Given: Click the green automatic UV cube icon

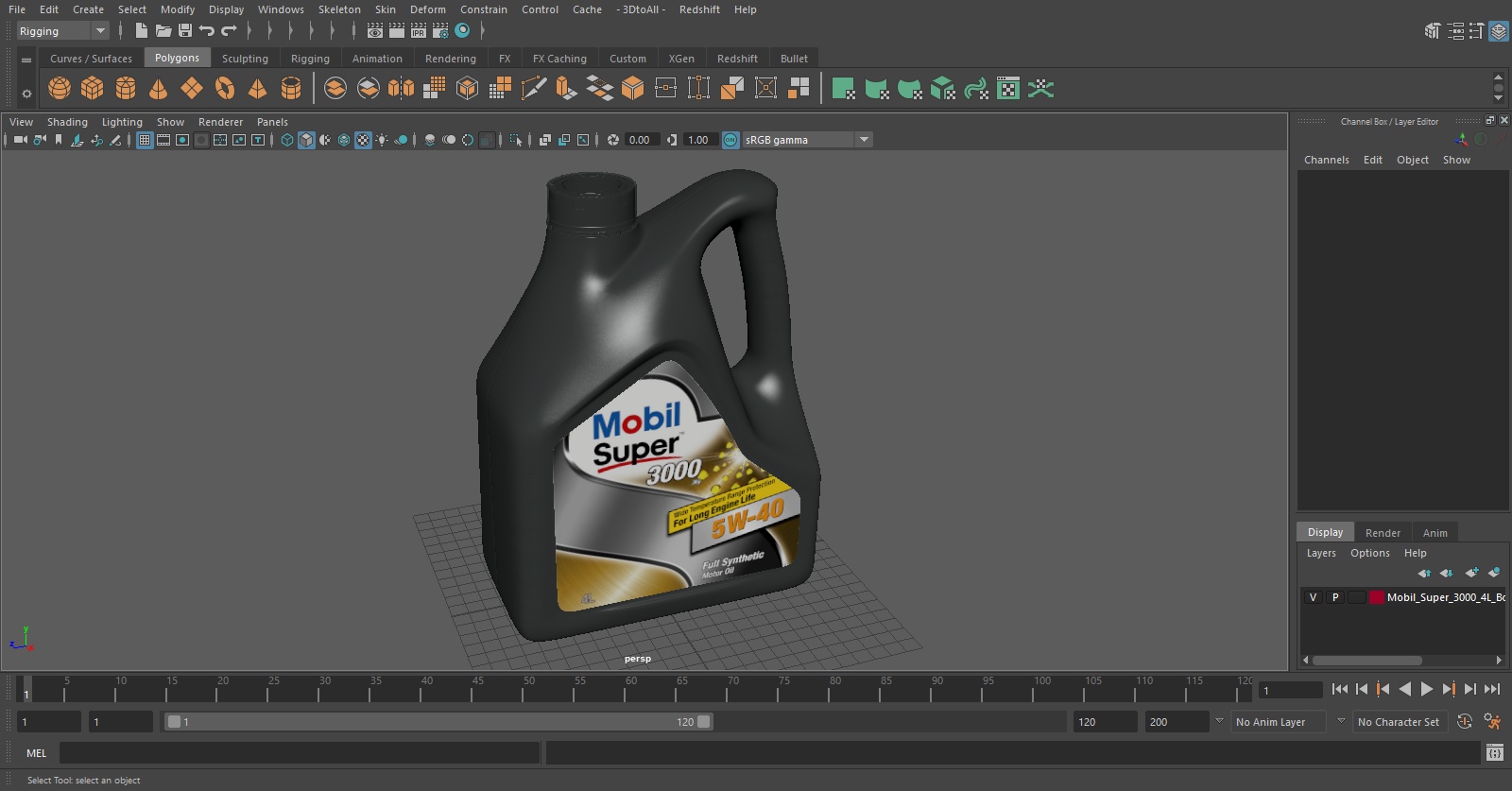Looking at the screenshot, I should pos(943,89).
